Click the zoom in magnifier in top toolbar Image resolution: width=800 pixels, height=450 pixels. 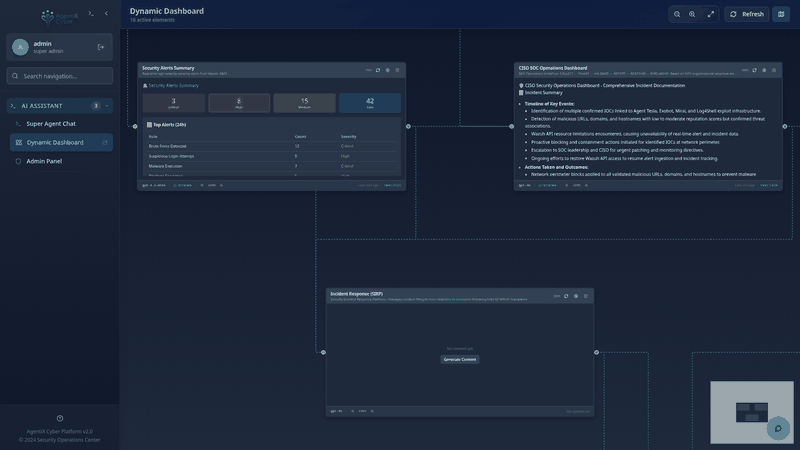(692, 14)
